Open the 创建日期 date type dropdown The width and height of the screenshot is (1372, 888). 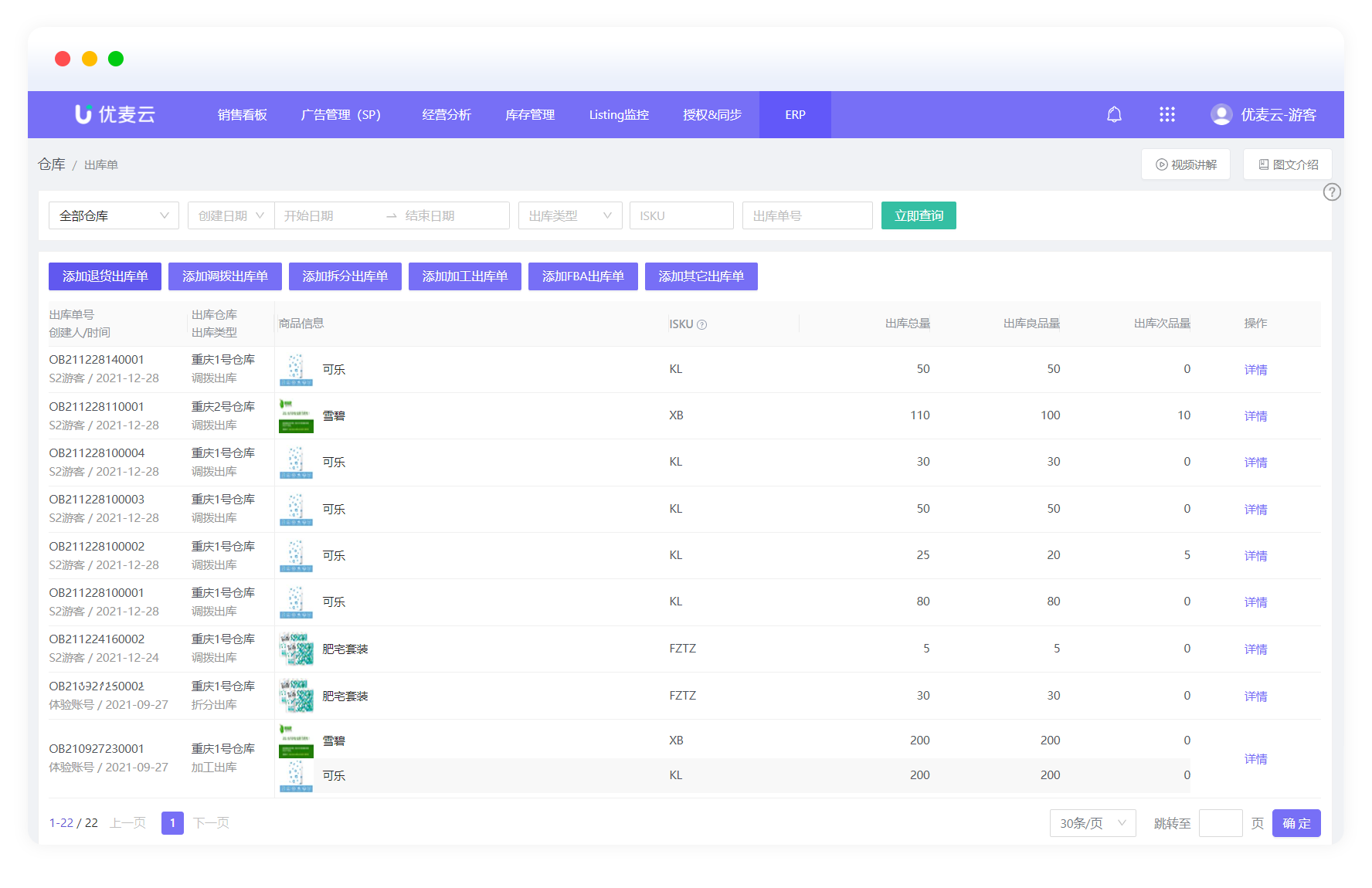pyautogui.click(x=230, y=215)
